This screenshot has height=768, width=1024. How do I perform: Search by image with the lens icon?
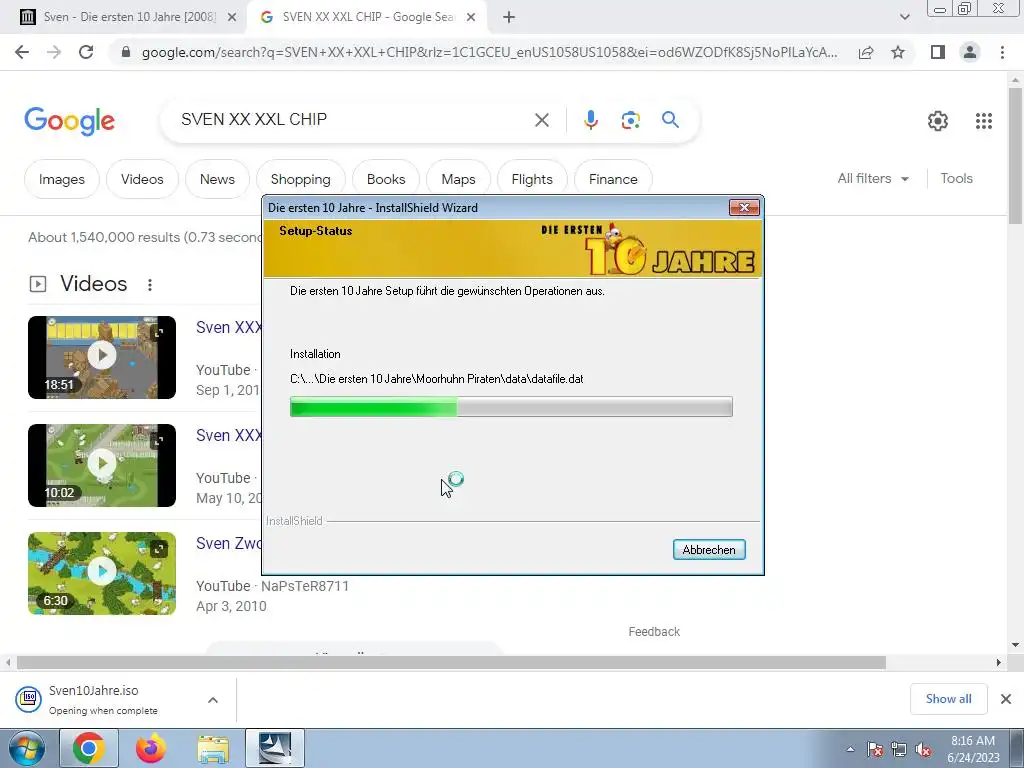(630, 120)
